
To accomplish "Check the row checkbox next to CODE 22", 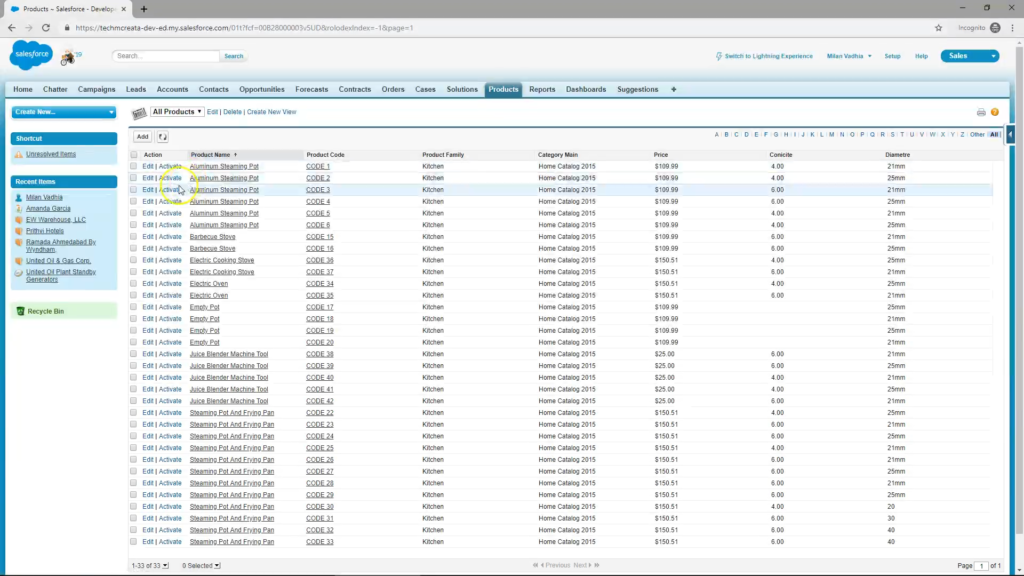I will [134, 412].
